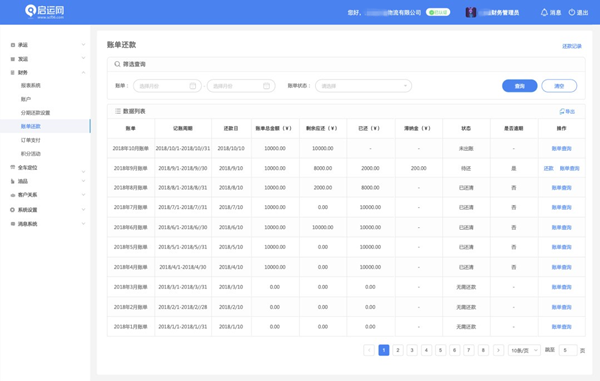Click 账单查询 in 2018年6月账单 row

click(561, 227)
